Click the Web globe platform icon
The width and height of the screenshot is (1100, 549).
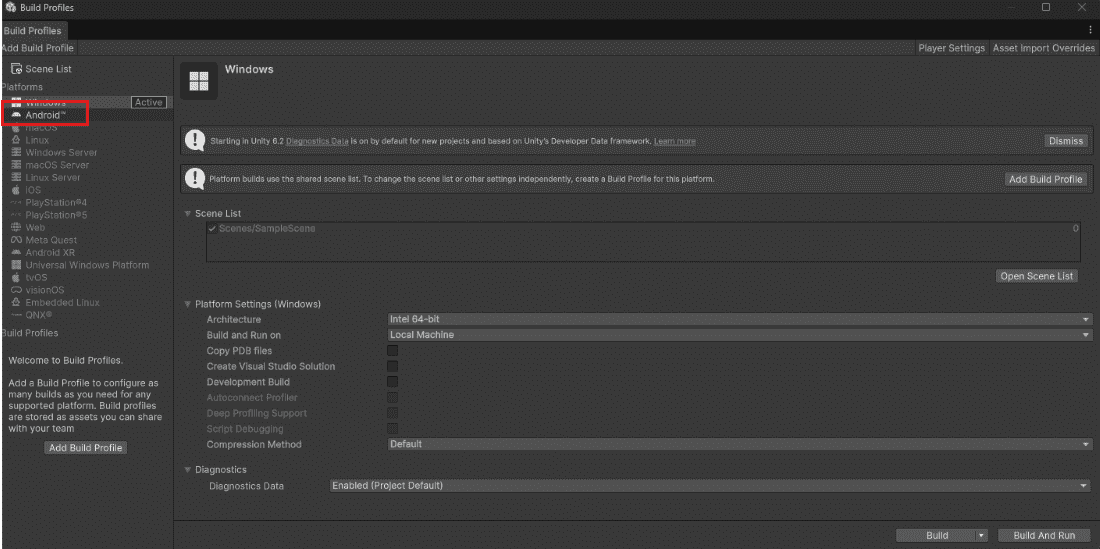pos(16,227)
